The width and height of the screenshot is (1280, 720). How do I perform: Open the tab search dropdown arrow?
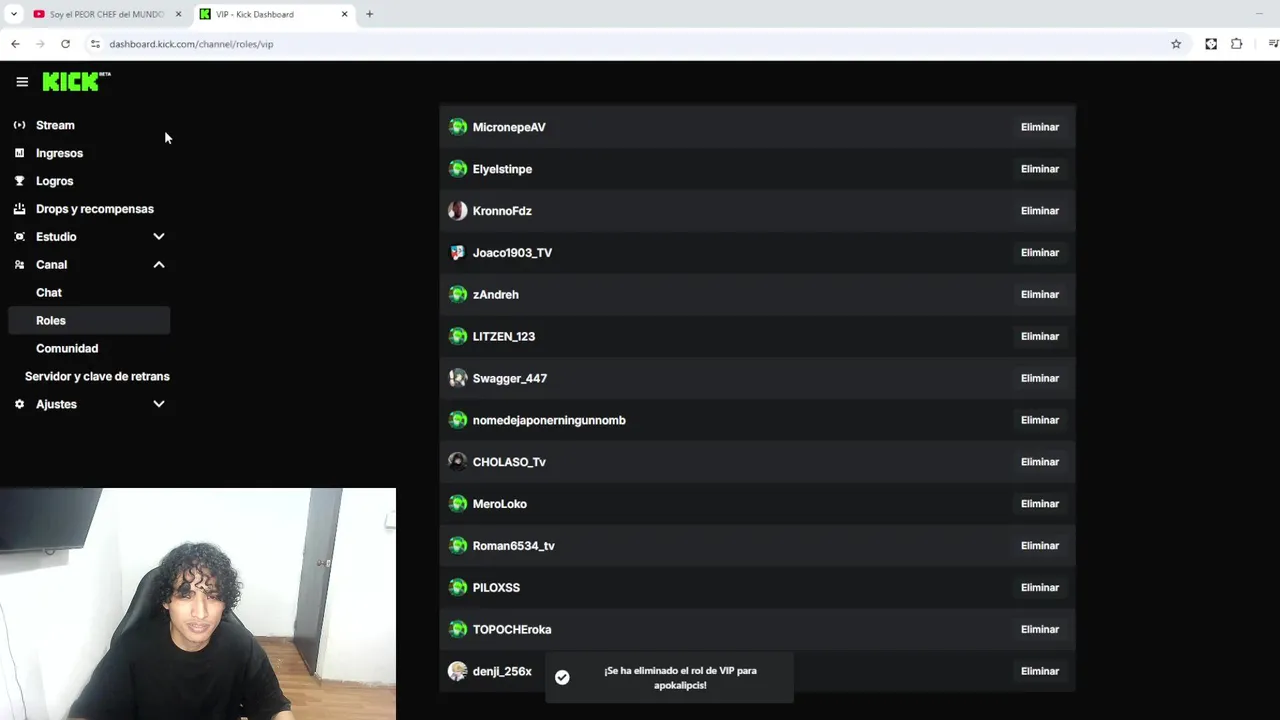coord(14,14)
